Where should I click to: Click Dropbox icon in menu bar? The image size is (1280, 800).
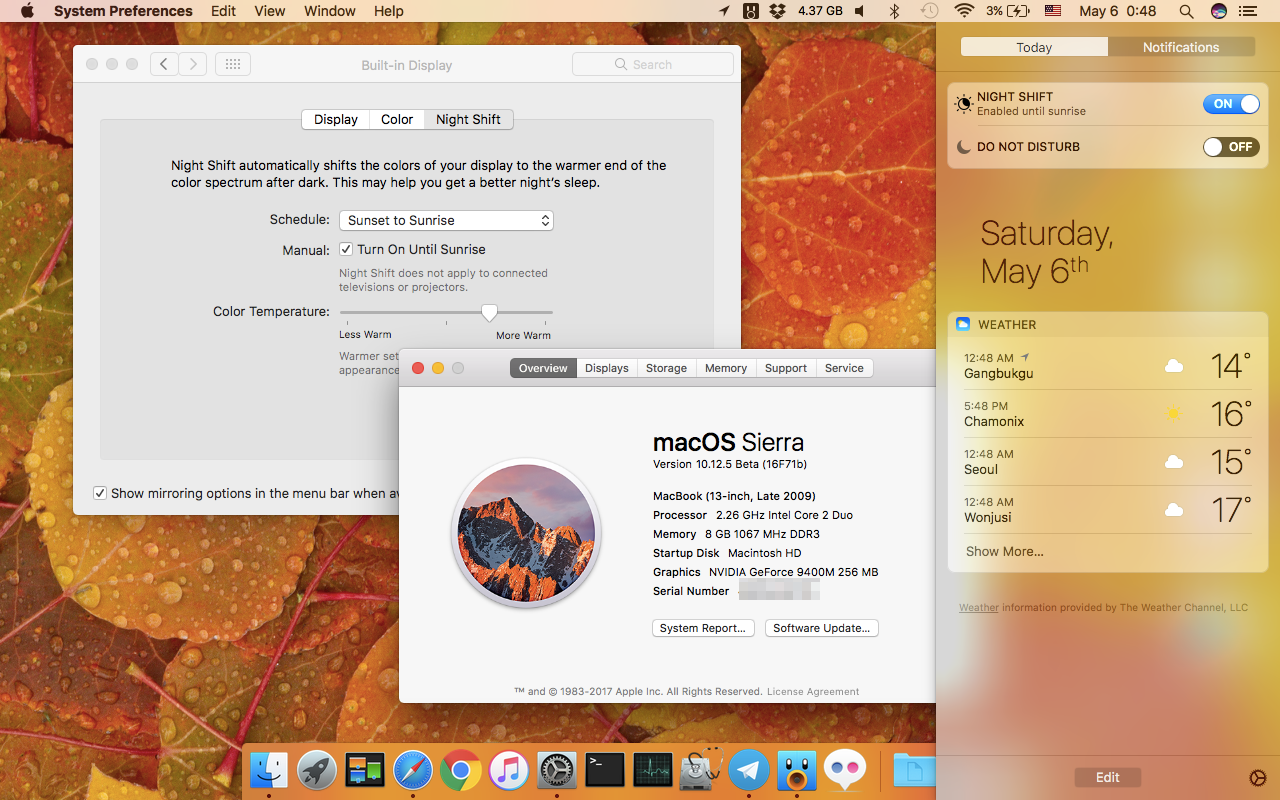click(x=778, y=11)
